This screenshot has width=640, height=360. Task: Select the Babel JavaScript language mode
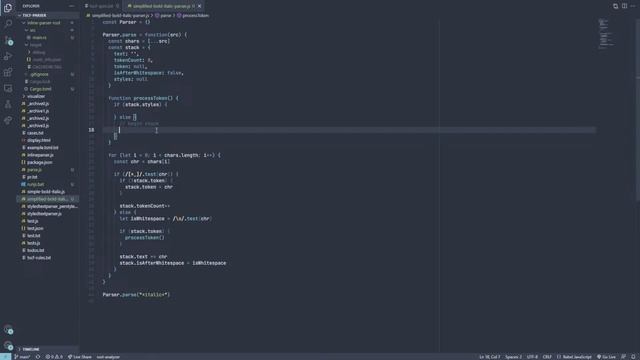click(574, 357)
